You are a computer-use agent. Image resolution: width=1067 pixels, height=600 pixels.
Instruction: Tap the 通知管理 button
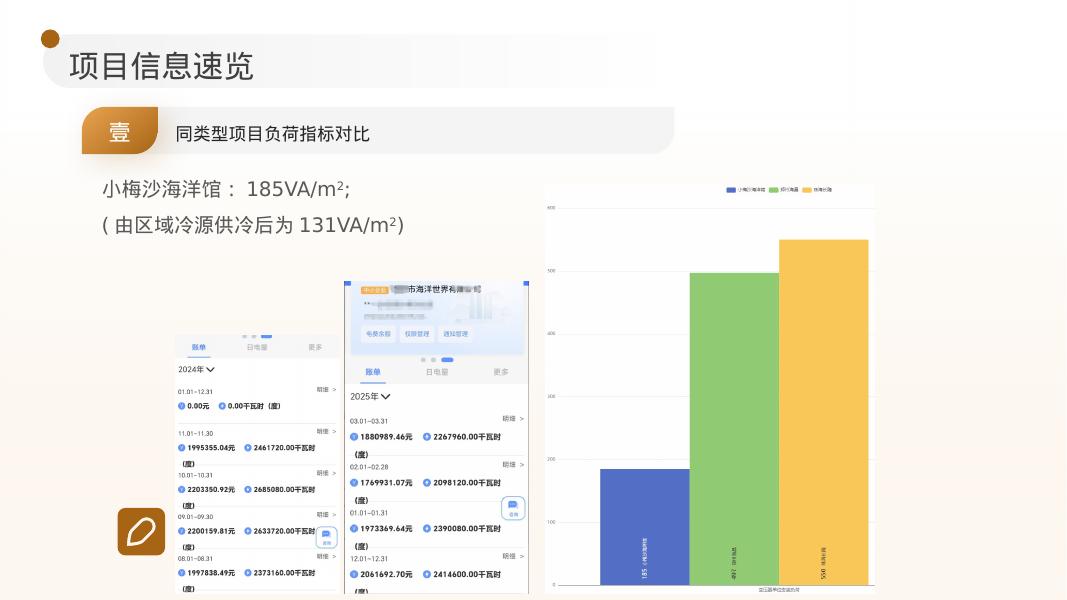(x=455, y=334)
